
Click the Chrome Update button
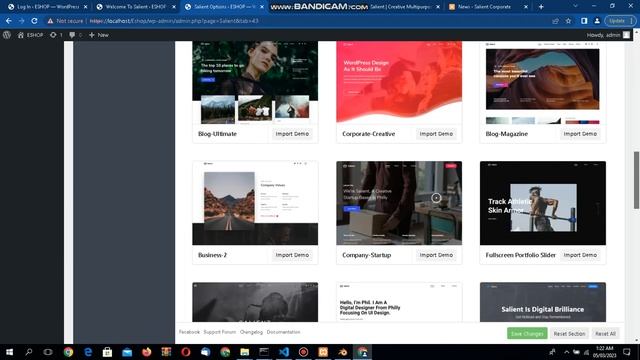click(x=620, y=21)
